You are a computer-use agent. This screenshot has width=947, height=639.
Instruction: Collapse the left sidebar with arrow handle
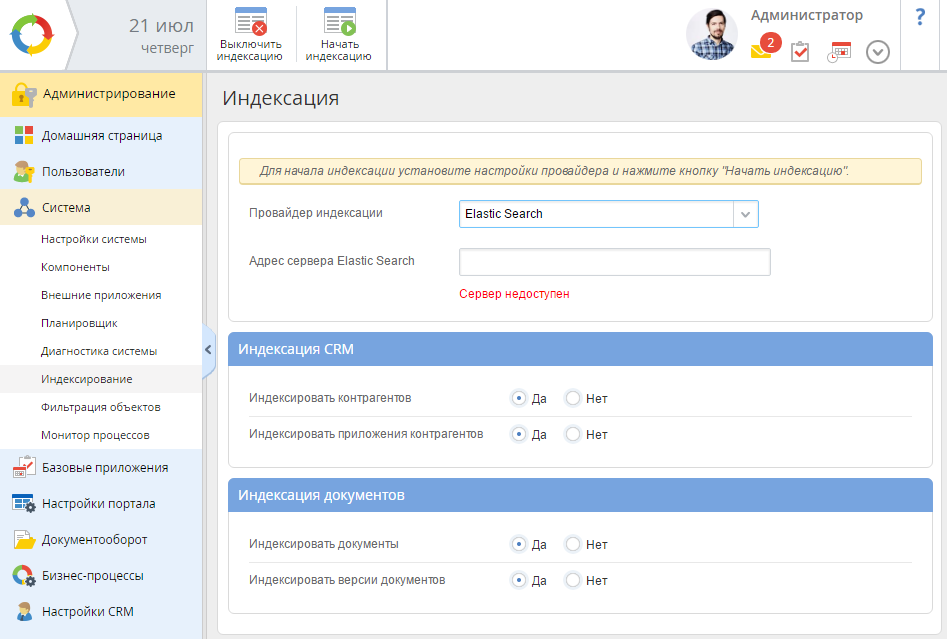(x=208, y=350)
